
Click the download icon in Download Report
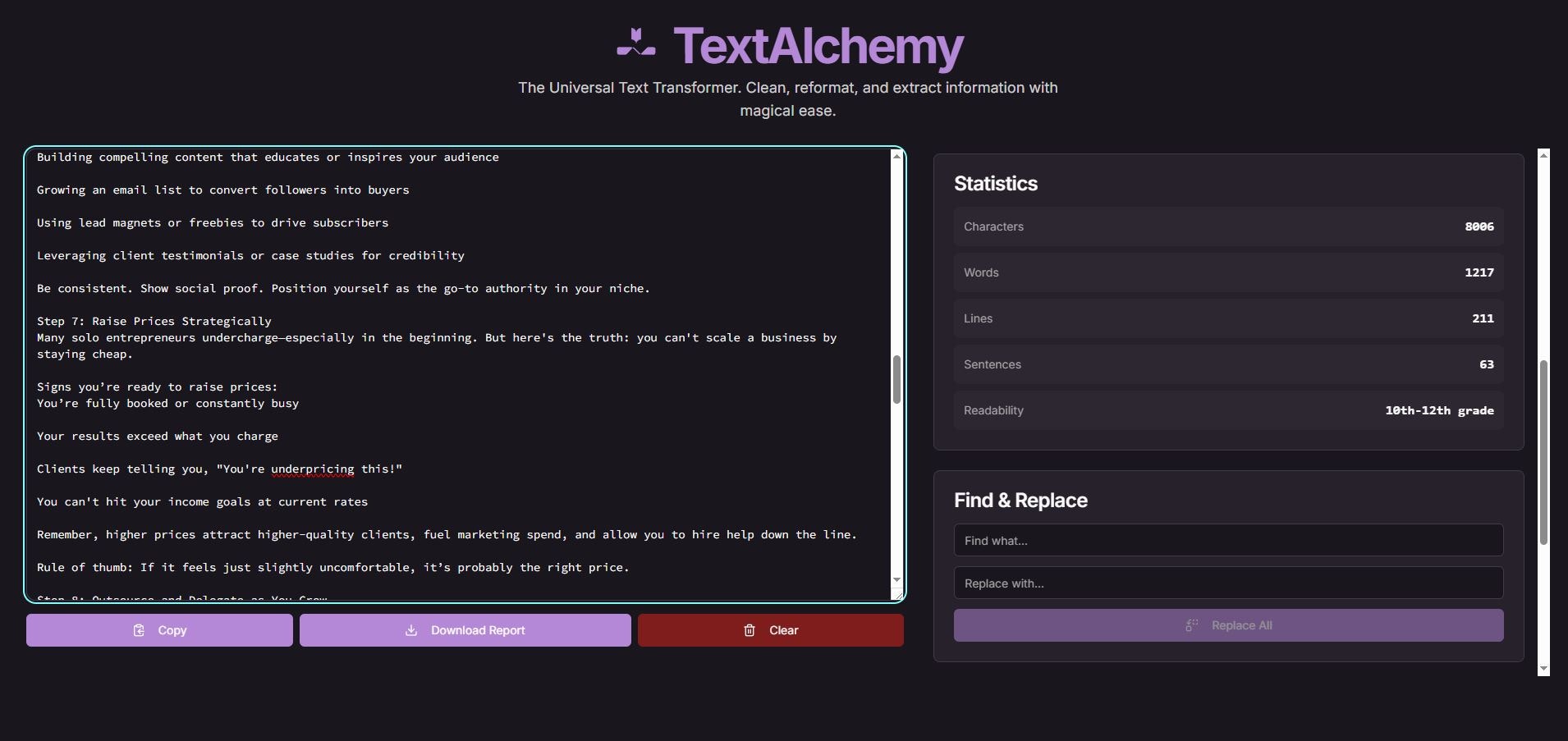[x=411, y=630]
